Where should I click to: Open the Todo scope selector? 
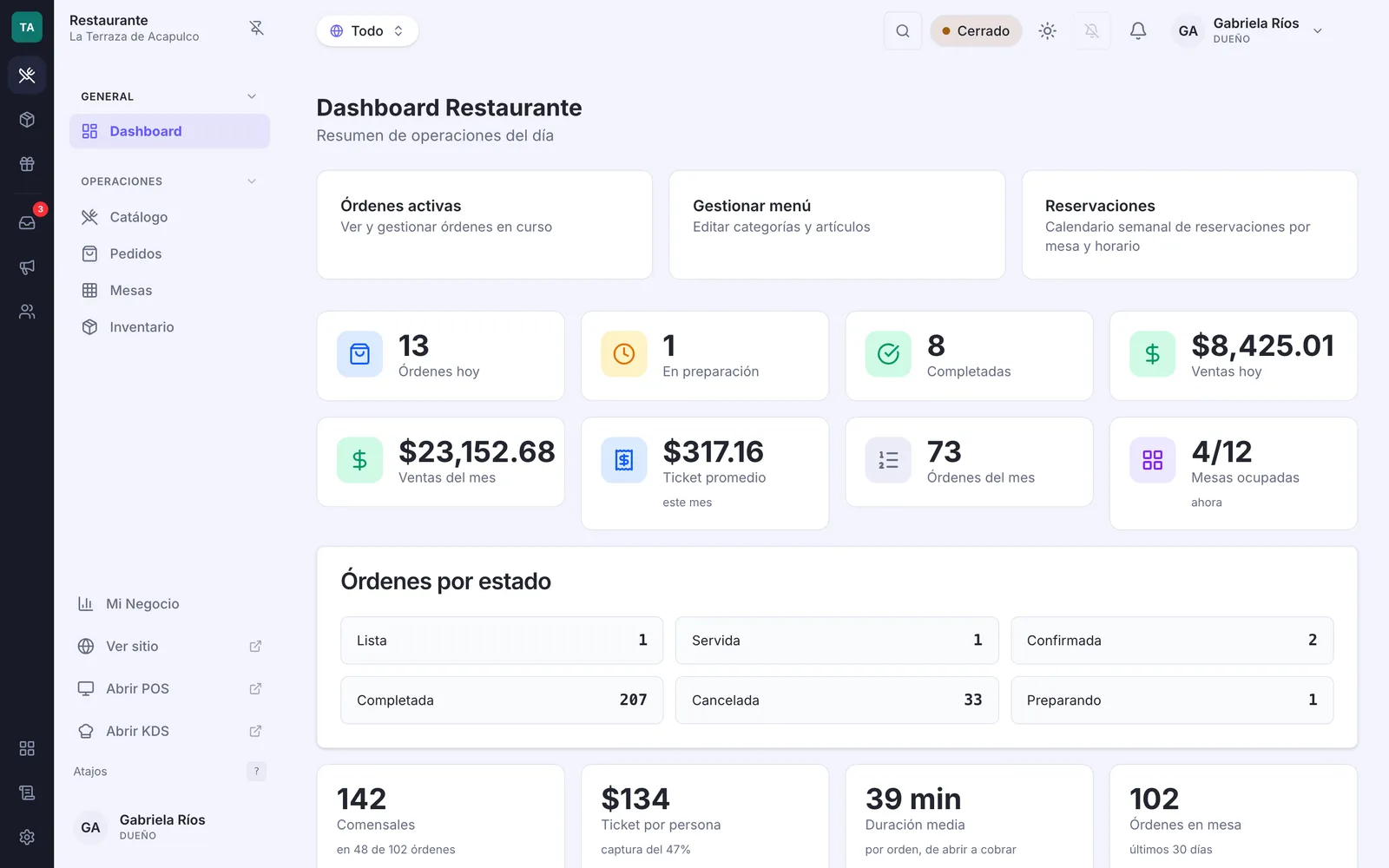click(x=367, y=31)
